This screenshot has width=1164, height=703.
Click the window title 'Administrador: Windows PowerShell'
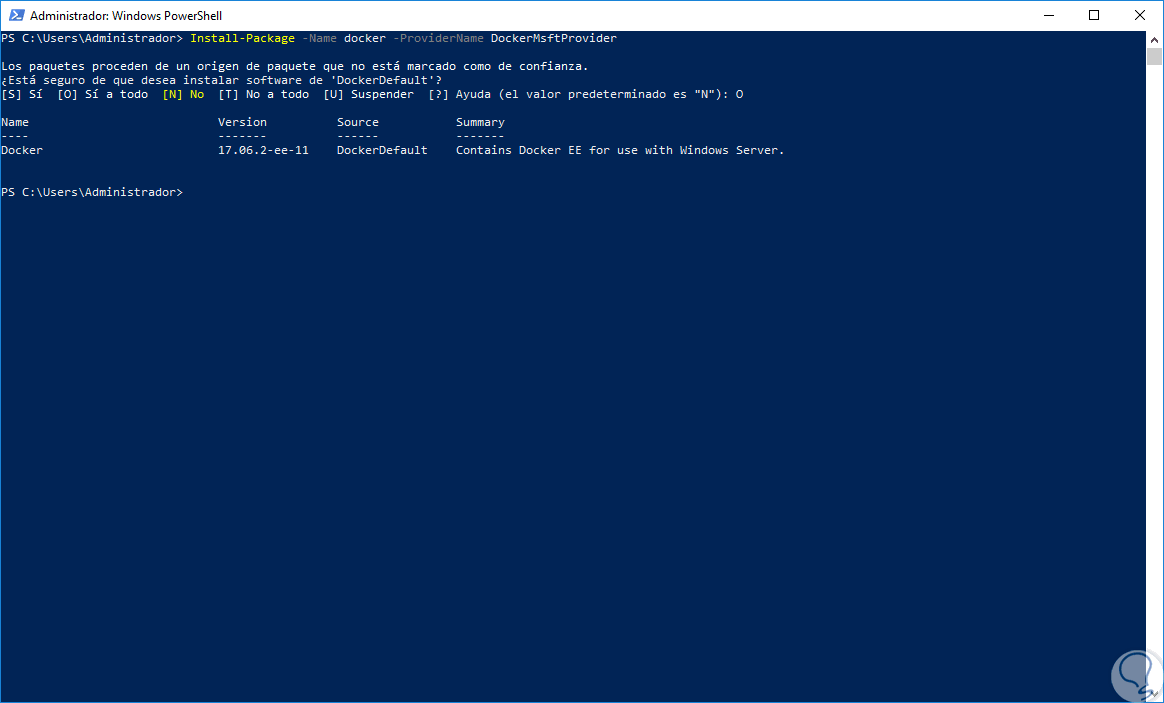(126, 16)
